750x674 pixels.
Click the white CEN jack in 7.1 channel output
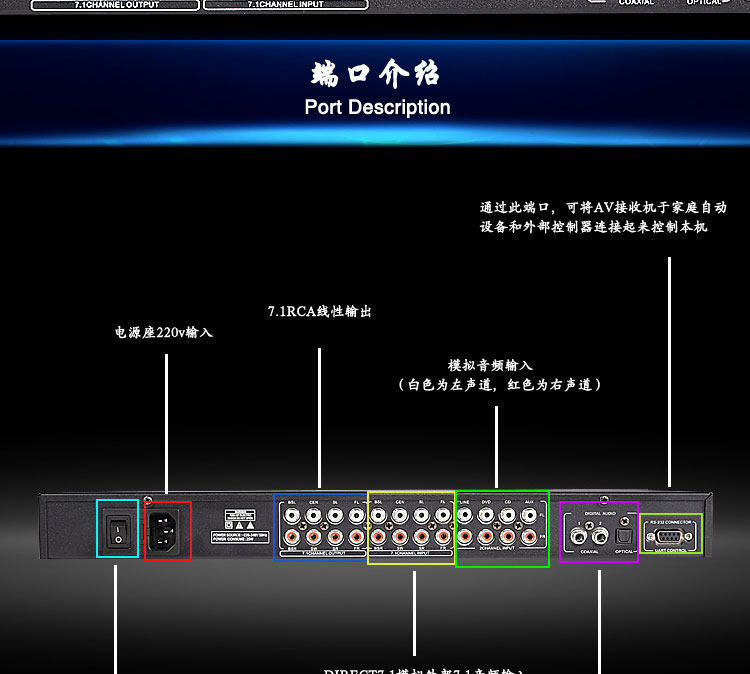tap(313, 516)
